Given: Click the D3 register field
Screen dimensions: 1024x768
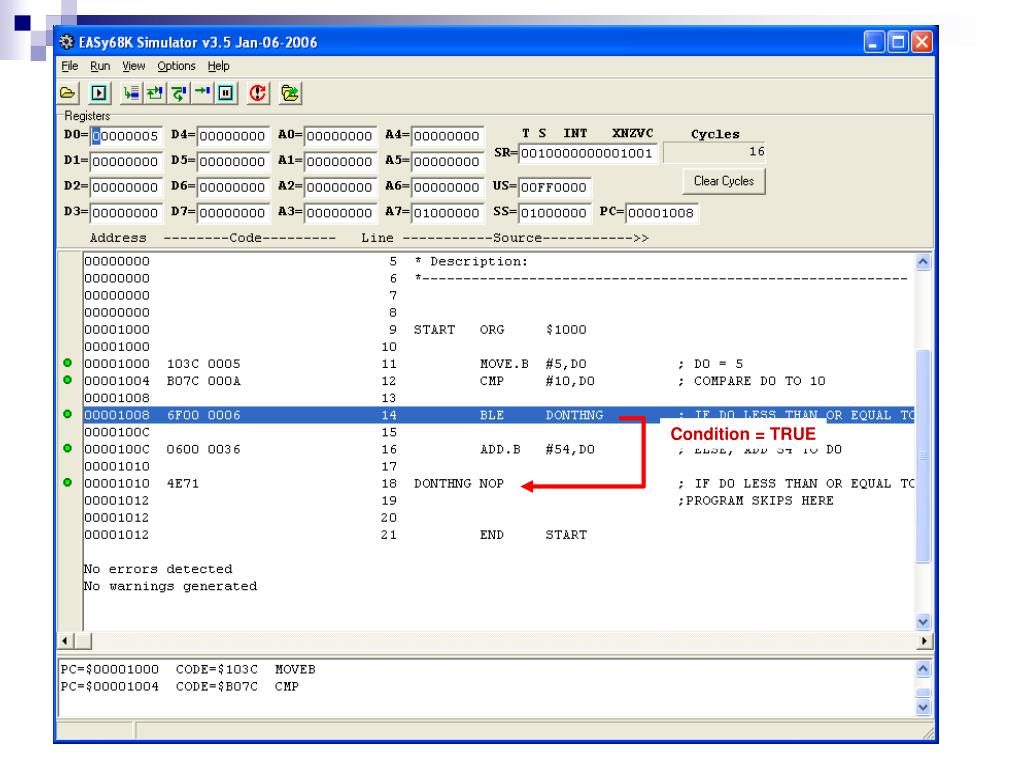Looking at the screenshot, I should click(125, 213).
